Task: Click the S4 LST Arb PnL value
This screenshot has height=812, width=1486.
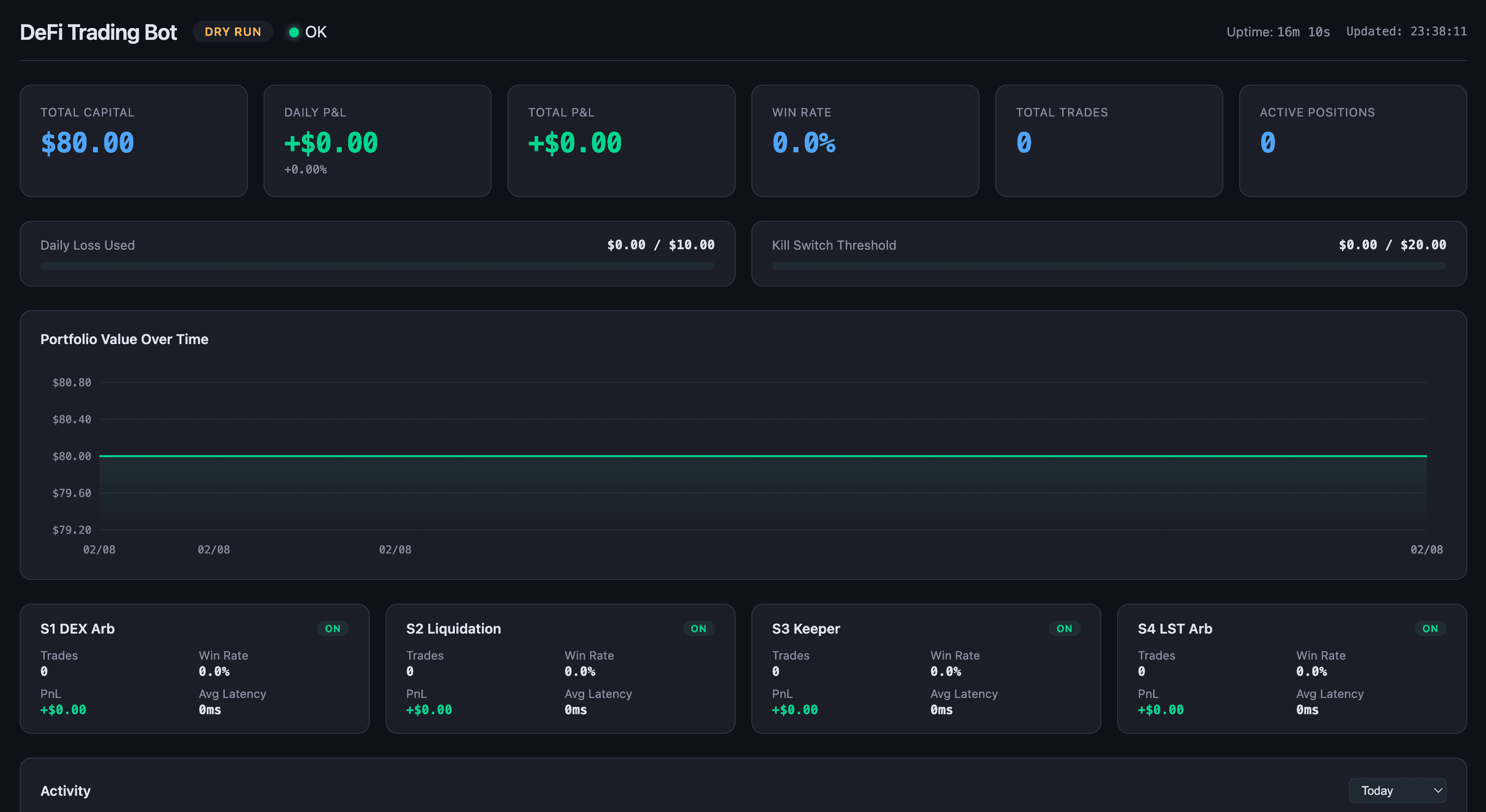Action: click(1160, 710)
